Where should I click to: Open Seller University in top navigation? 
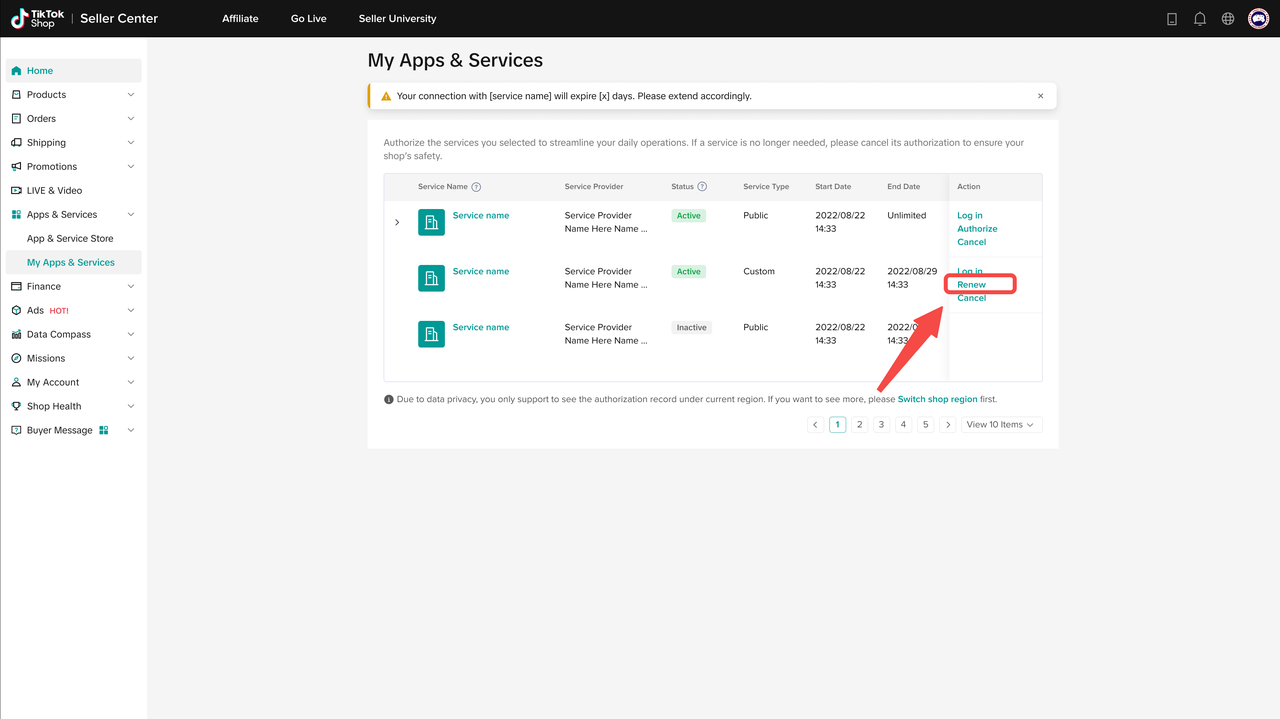(397, 19)
